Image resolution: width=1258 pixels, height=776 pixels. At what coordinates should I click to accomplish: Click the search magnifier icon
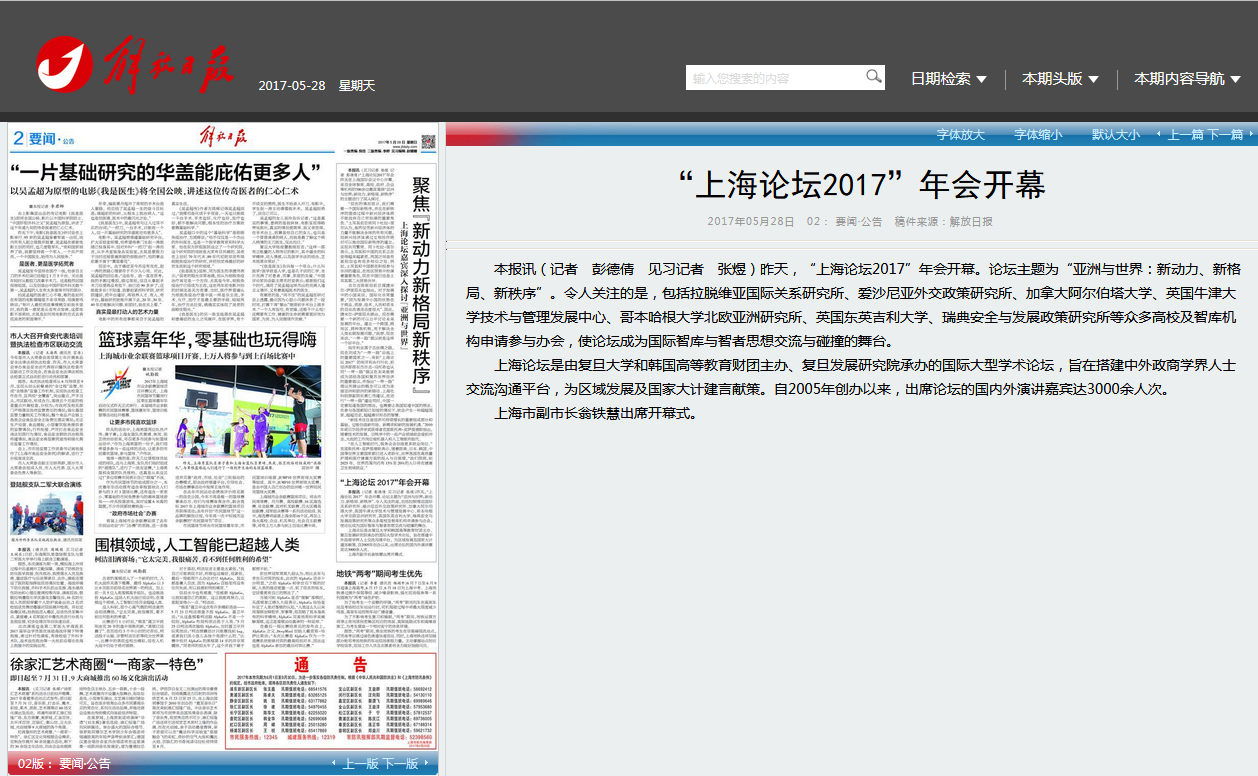874,77
